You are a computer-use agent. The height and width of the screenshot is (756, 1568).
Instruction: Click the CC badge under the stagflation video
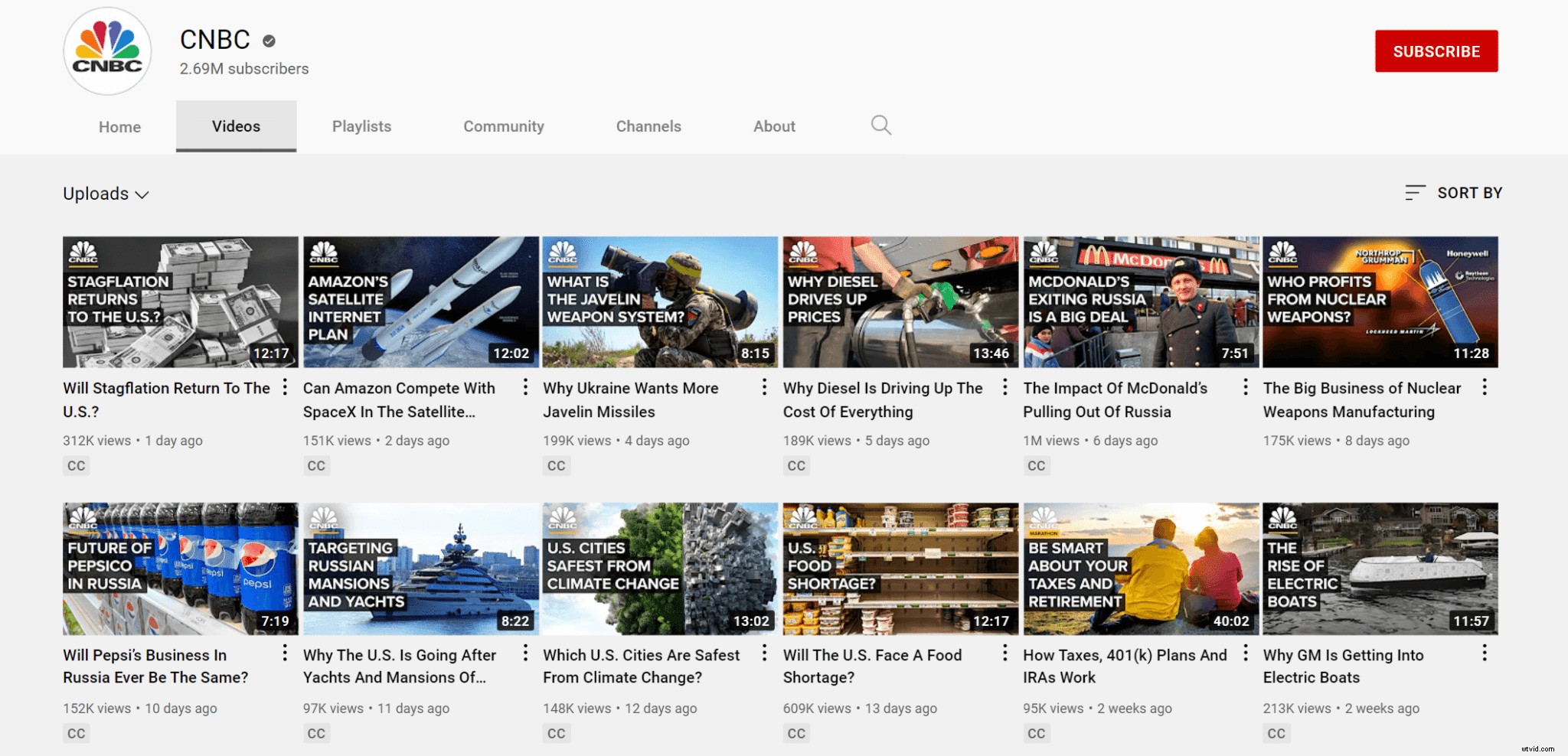76,465
